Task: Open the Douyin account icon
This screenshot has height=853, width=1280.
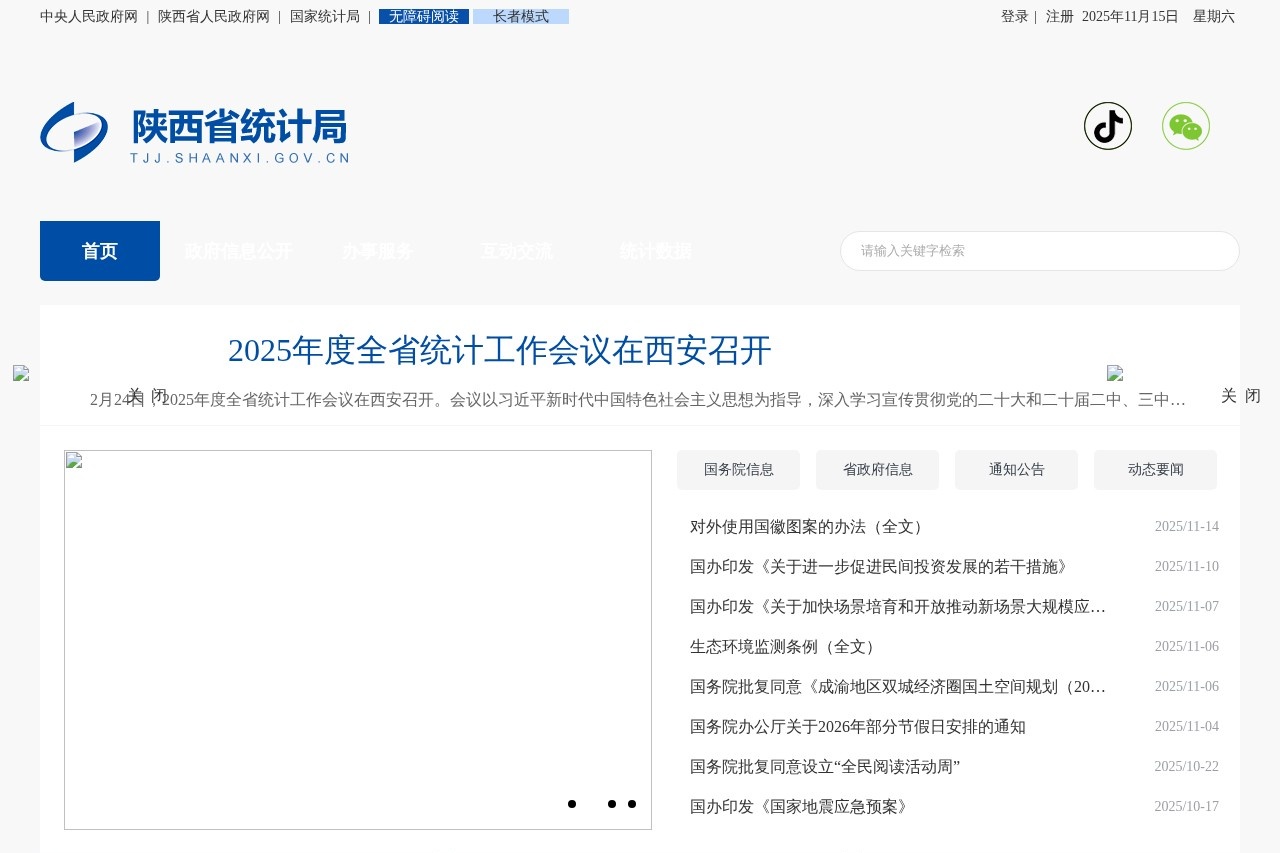Action: point(1108,126)
